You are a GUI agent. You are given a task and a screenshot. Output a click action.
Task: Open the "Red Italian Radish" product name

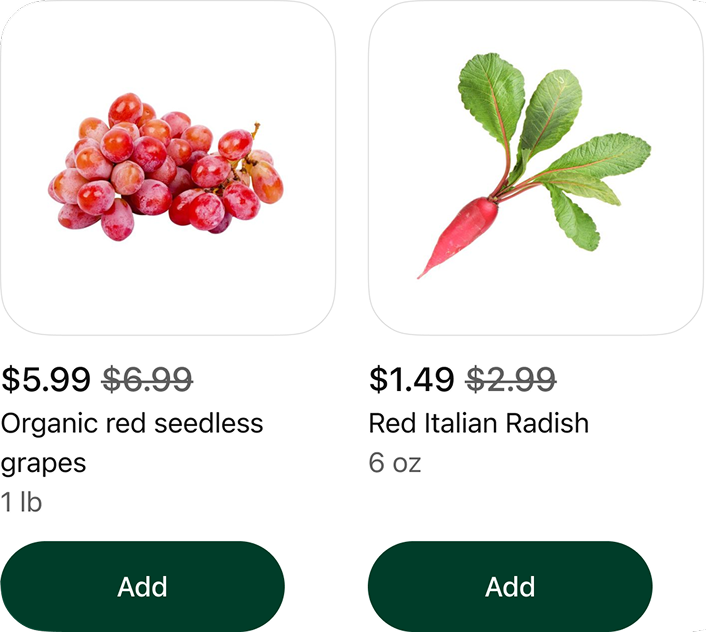(478, 424)
